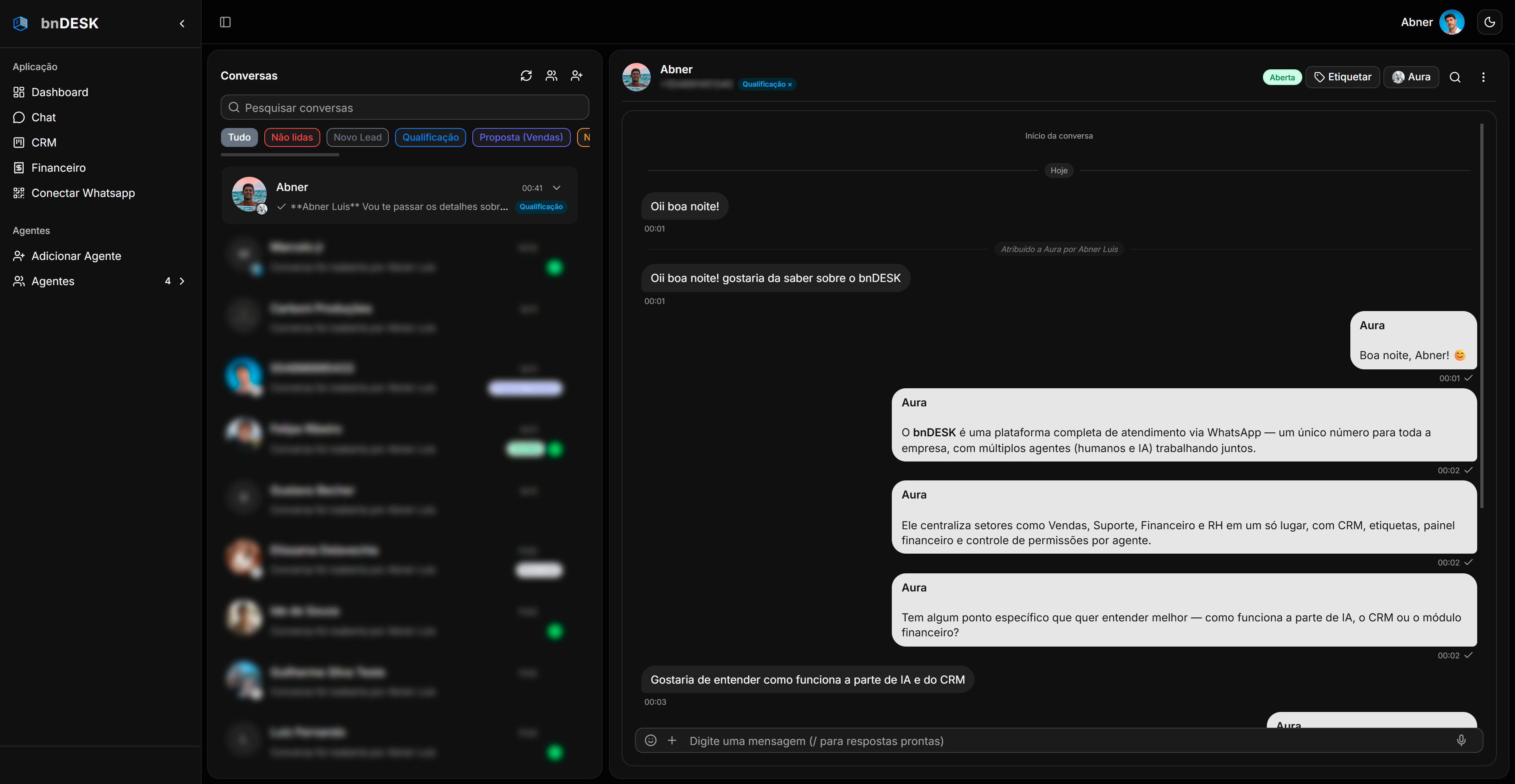This screenshot has width=1515, height=784.
Task: Open search icon in chat header
Action: click(x=1455, y=77)
